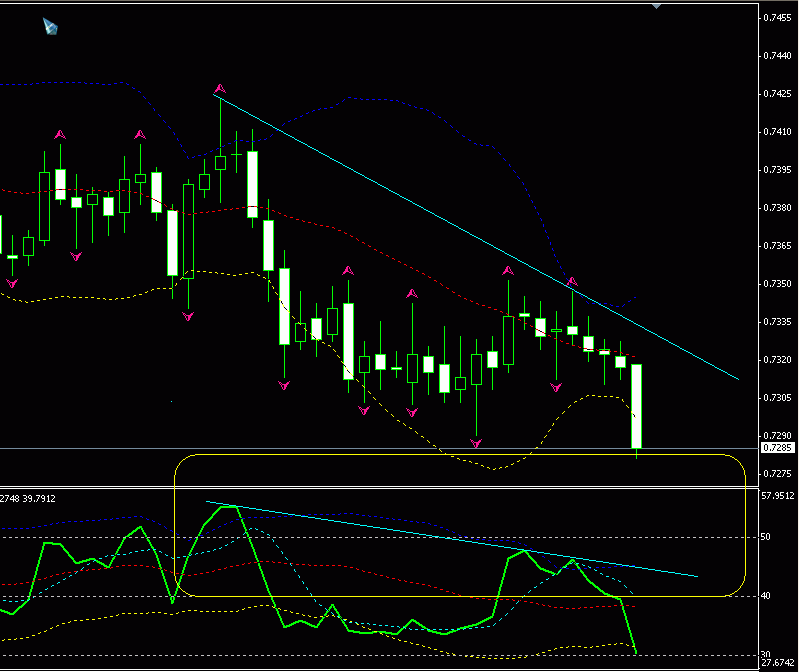This screenshot has height=672, width=800.
Task: Select the current price label 0.7285
Action: [778, 448]
